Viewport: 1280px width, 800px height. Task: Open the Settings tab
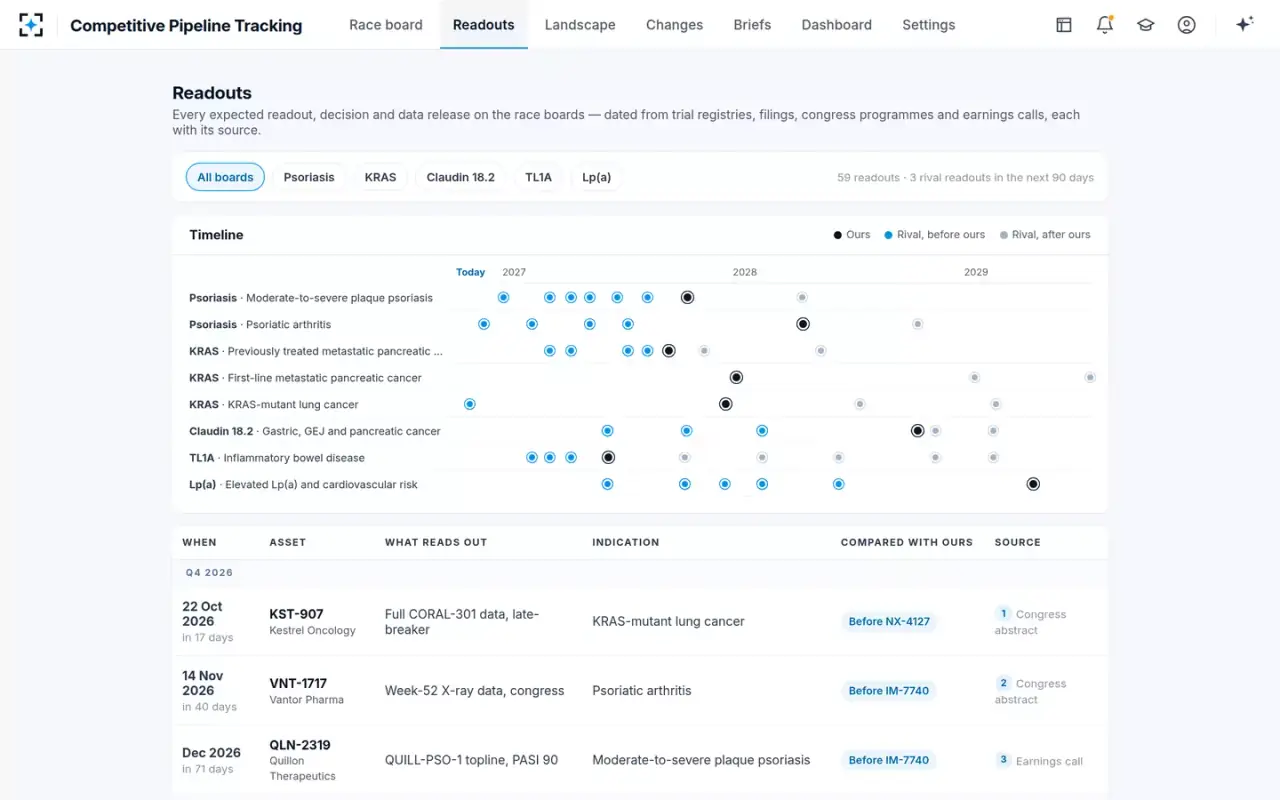[x=929, y=25]
